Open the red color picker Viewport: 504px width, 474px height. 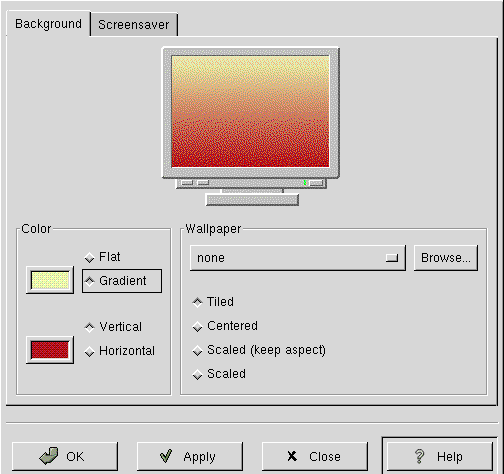pyautogui.click(x=50, y=350)
